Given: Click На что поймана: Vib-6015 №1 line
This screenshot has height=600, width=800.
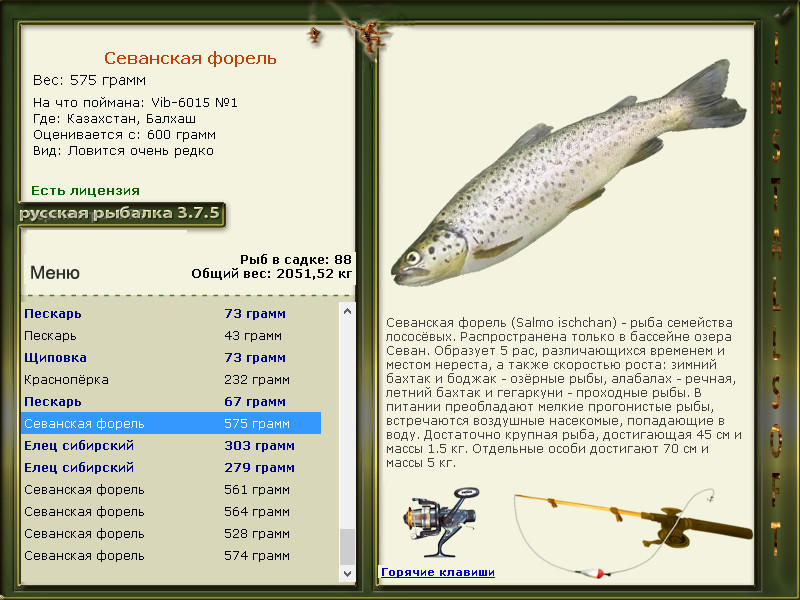Looking at the screenshot, I should [135, 103].
